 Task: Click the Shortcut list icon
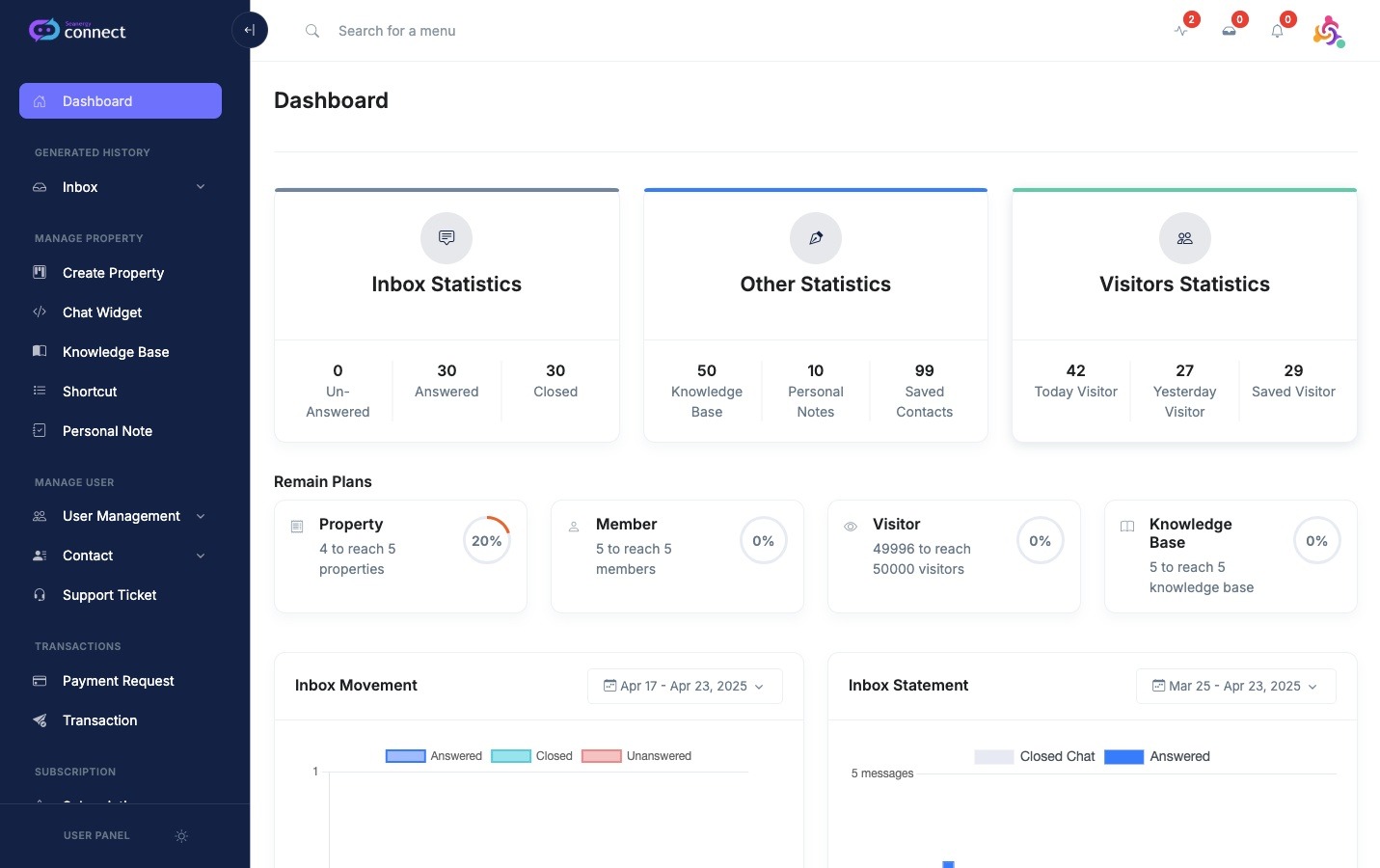pos(39,391)
